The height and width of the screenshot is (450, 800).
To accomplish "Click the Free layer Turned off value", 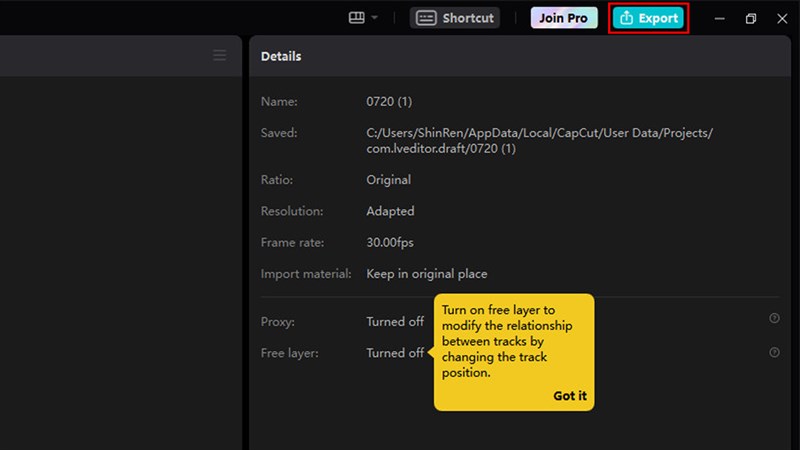I will tap(395, 353).
